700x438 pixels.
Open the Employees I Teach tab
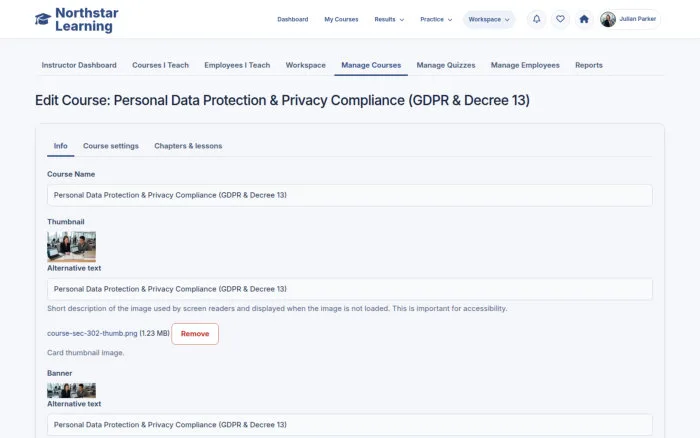point(237,65)
